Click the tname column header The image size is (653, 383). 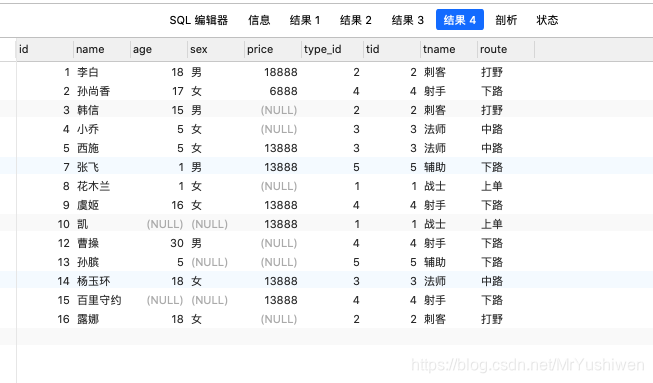[449, 50]
